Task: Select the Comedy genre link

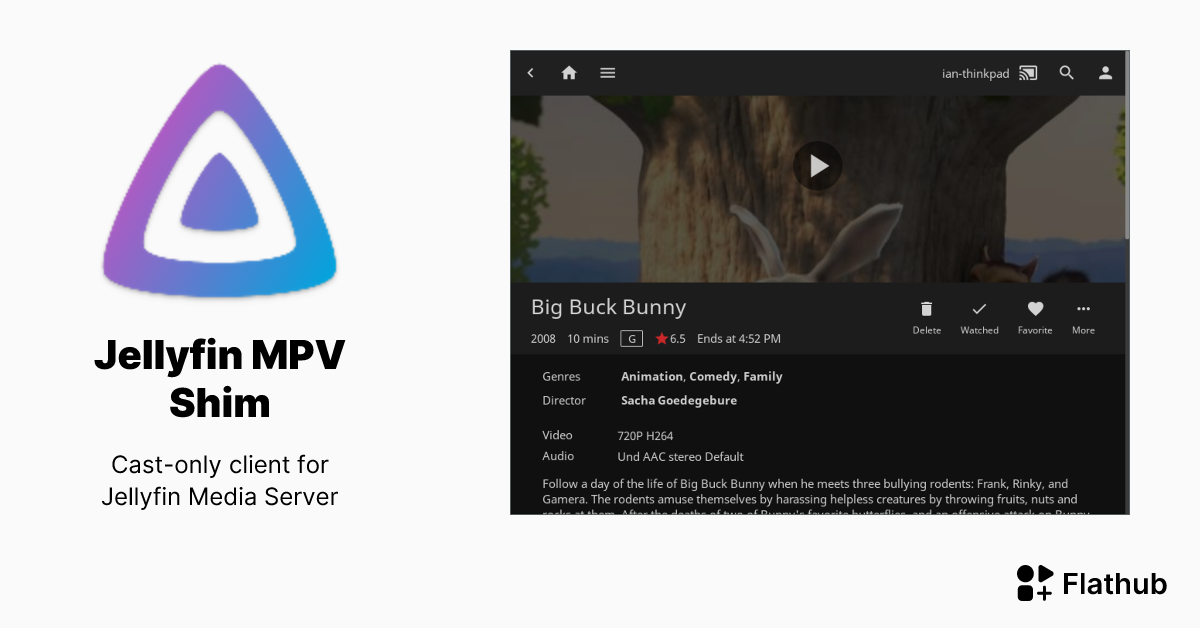Action: click(712, 376)
